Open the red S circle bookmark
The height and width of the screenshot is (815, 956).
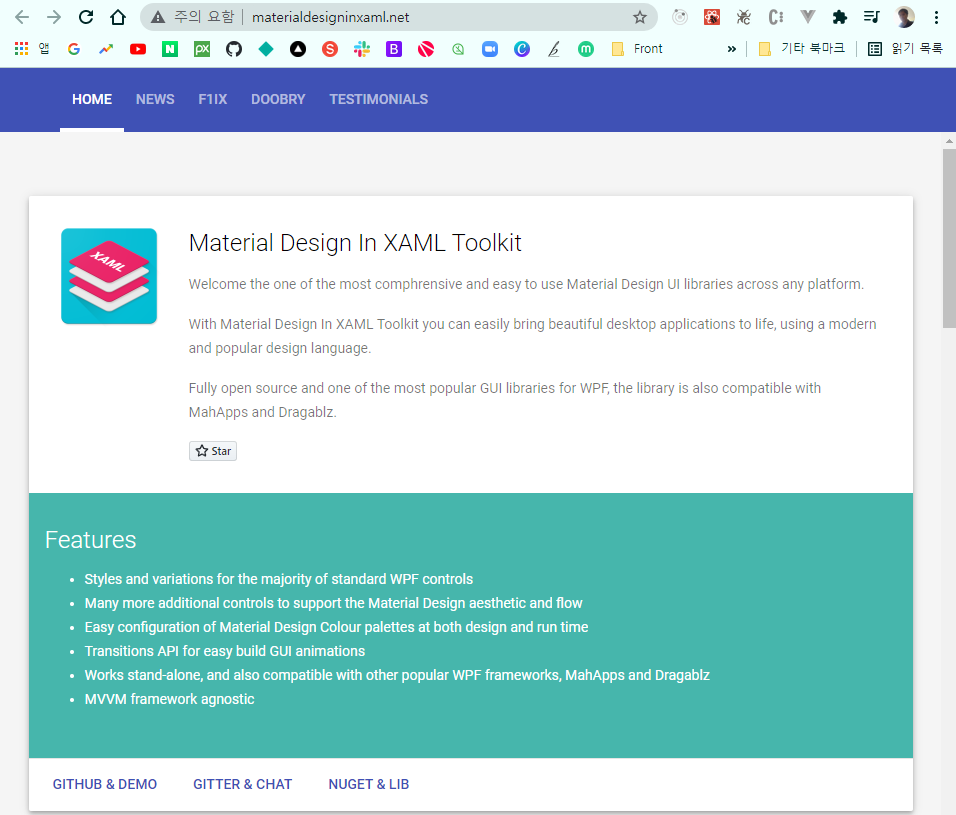330,49
